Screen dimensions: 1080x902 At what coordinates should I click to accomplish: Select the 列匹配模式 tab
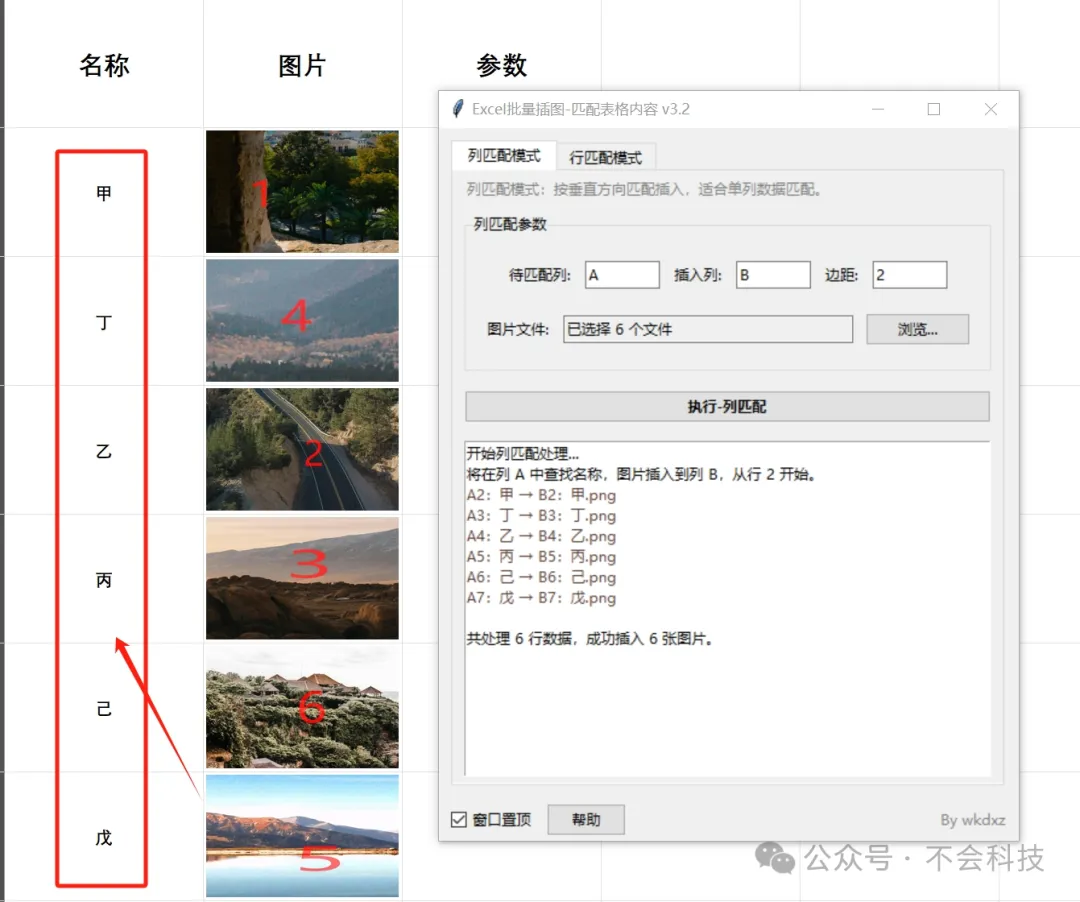pos(503,156)
